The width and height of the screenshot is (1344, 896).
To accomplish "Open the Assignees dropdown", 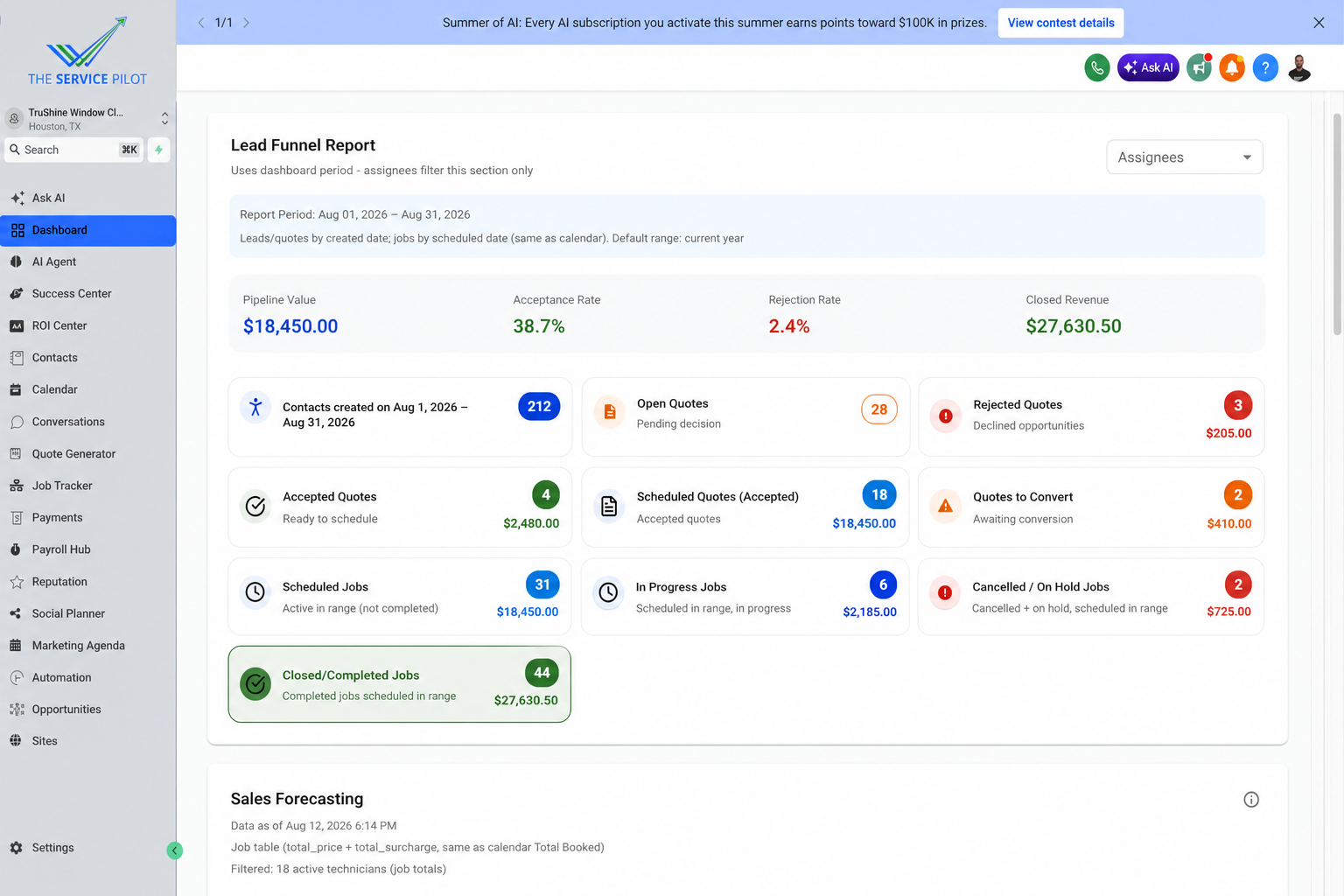I will coord(1185,157).
